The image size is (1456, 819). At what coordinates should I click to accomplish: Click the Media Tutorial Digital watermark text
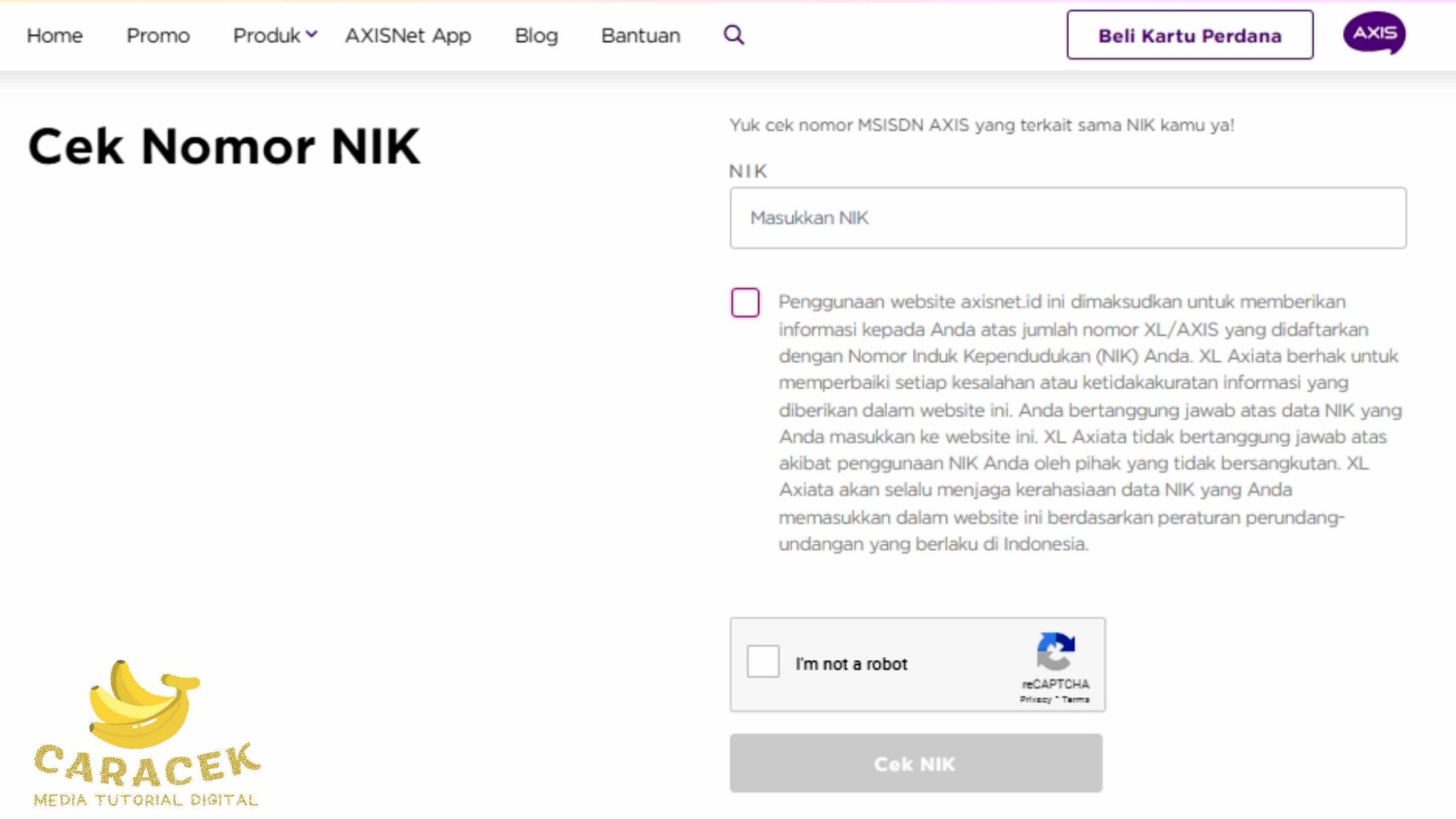pos(146,800)
